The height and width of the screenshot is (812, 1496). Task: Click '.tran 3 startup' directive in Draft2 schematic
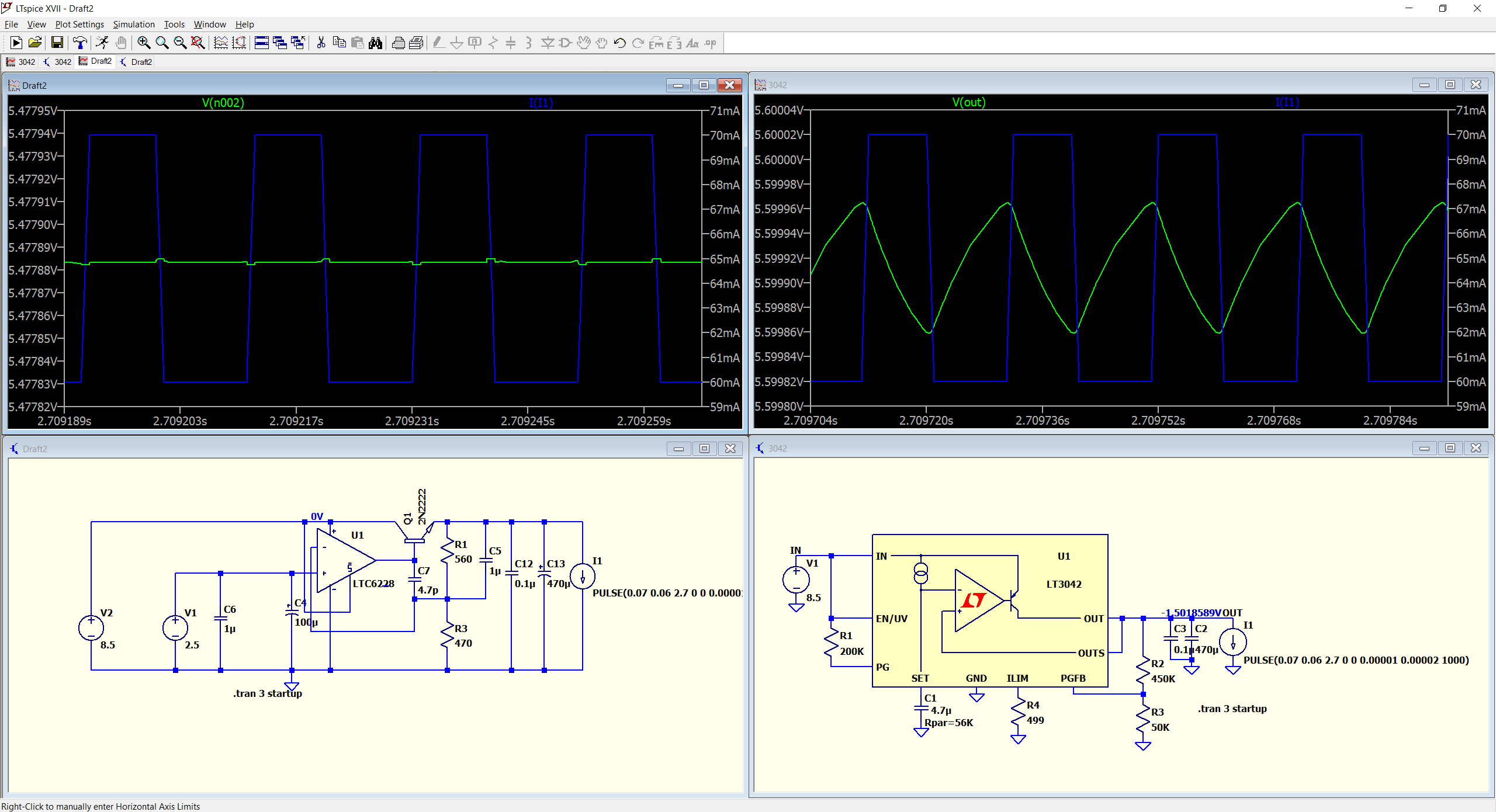pos(268,693)
